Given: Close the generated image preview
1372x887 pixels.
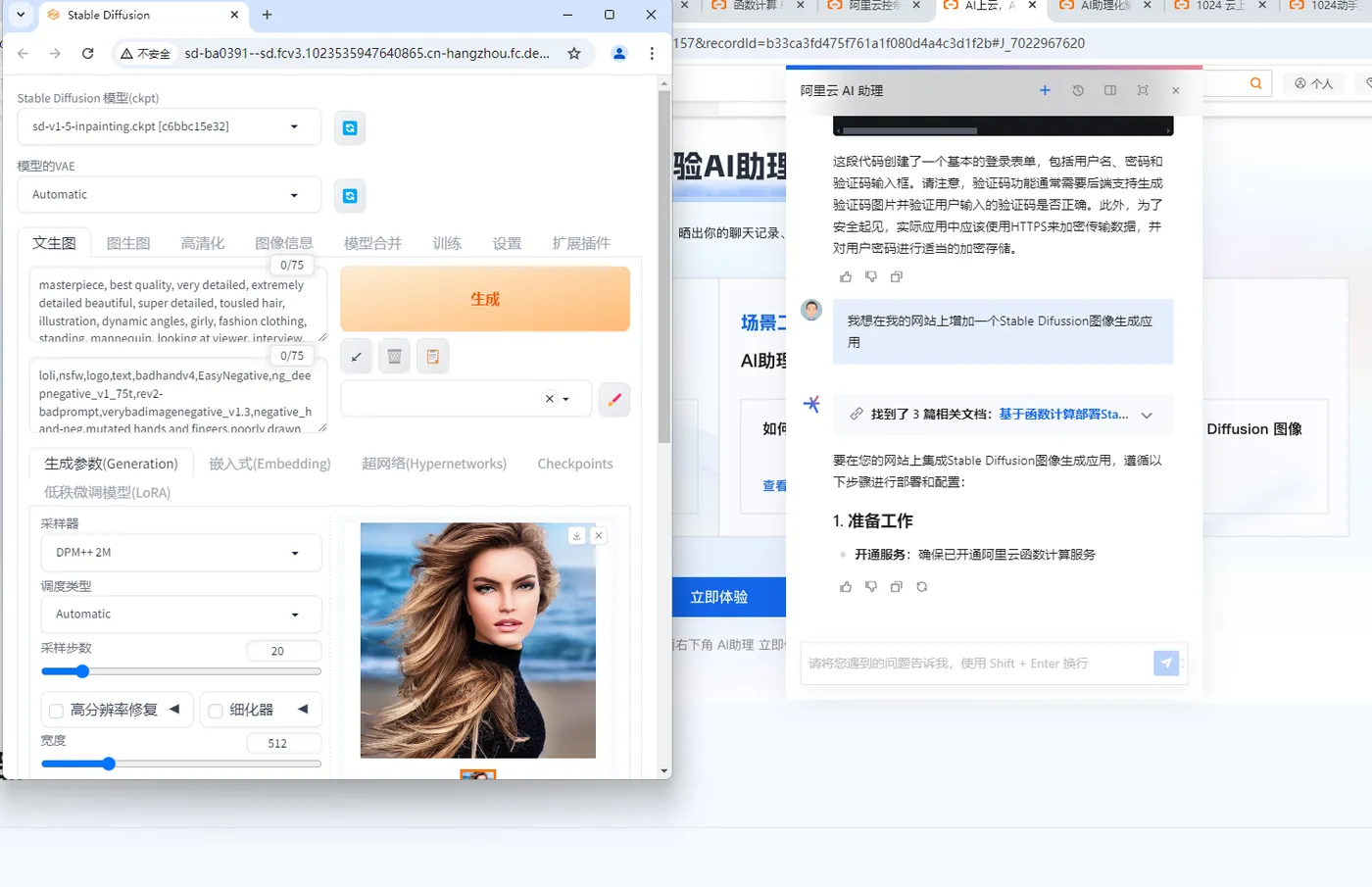Looking at the screenshot, I should (x=599, y=535).
